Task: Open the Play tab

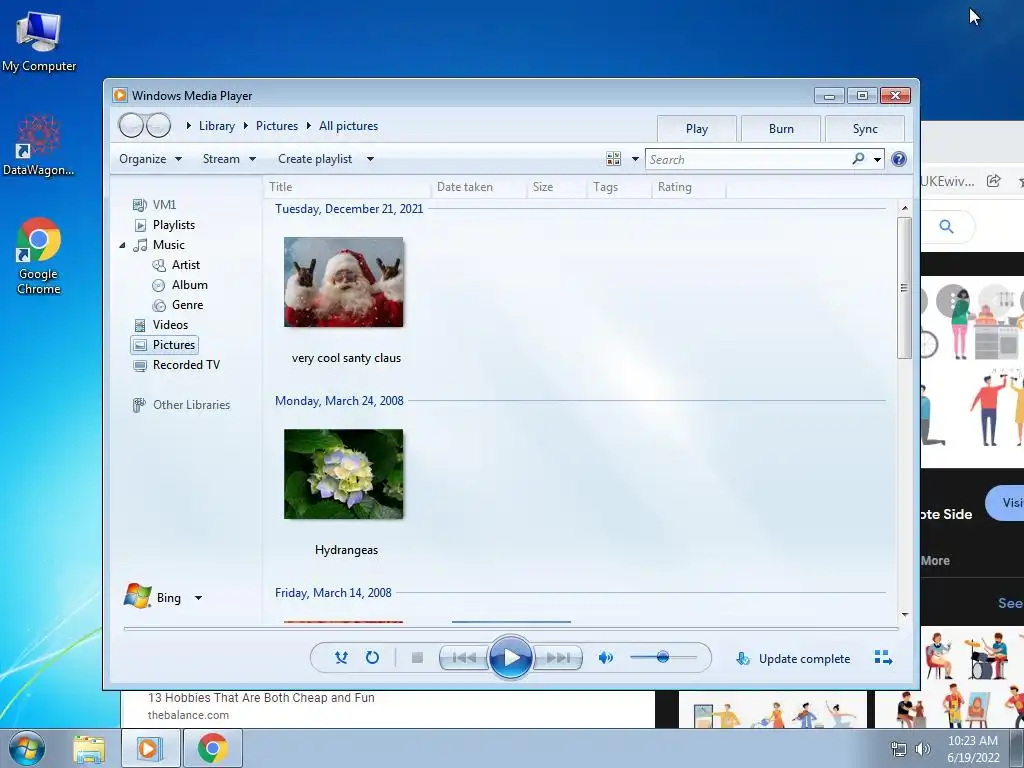Action: pos(697,129)
